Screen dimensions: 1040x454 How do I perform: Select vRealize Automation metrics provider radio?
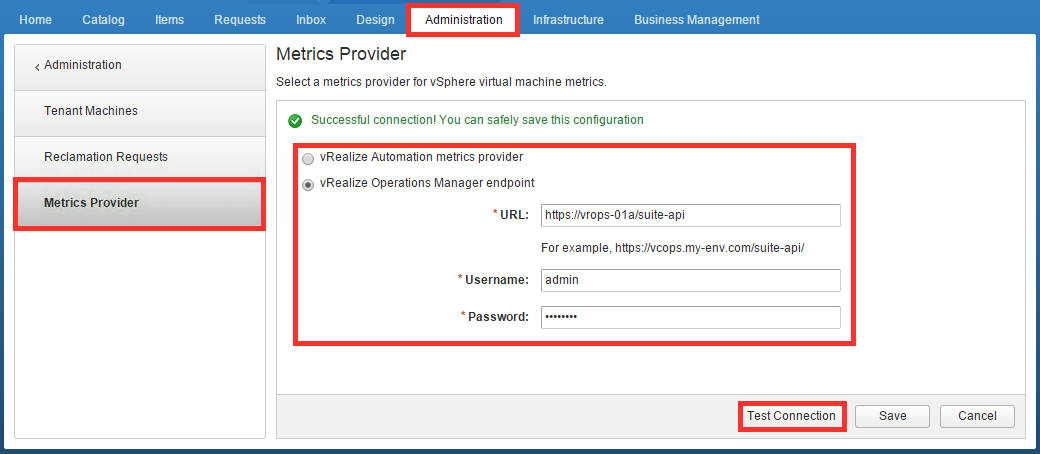click(308, 159)
